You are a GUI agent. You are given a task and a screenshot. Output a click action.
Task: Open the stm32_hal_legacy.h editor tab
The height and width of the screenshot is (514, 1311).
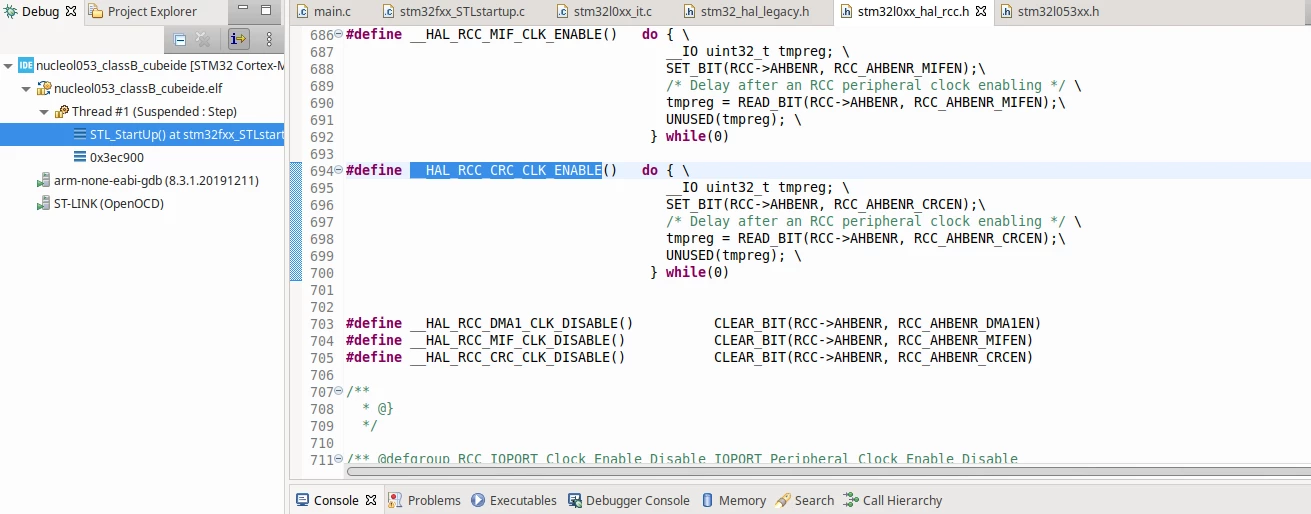pos(745,12)
